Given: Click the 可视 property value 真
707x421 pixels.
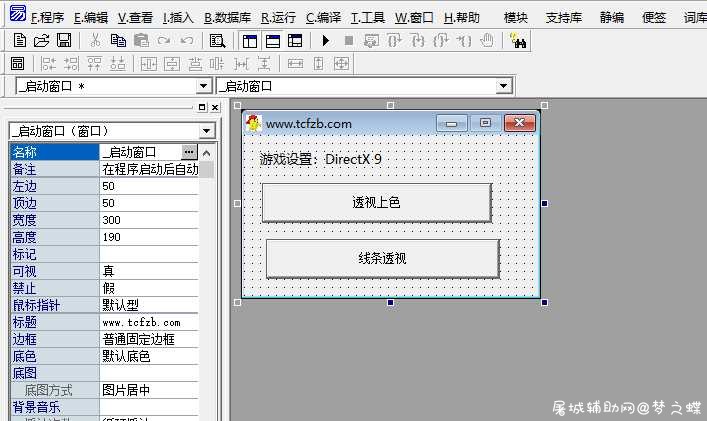Looking at the screenshot, I should [x=149, y=271].
